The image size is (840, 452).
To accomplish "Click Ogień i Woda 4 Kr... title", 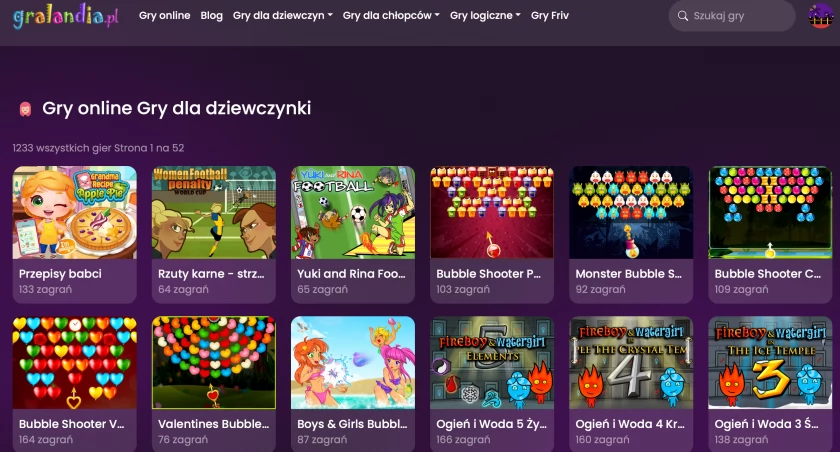I will point(630,424).
